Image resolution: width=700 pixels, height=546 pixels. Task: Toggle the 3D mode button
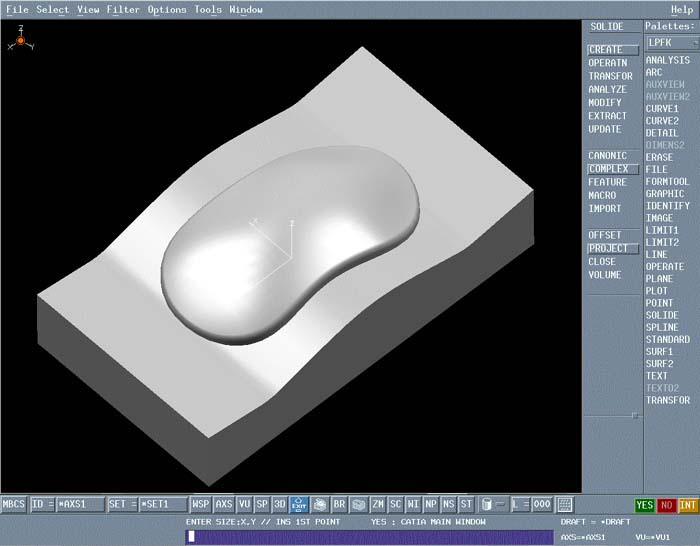coord(280,505)
